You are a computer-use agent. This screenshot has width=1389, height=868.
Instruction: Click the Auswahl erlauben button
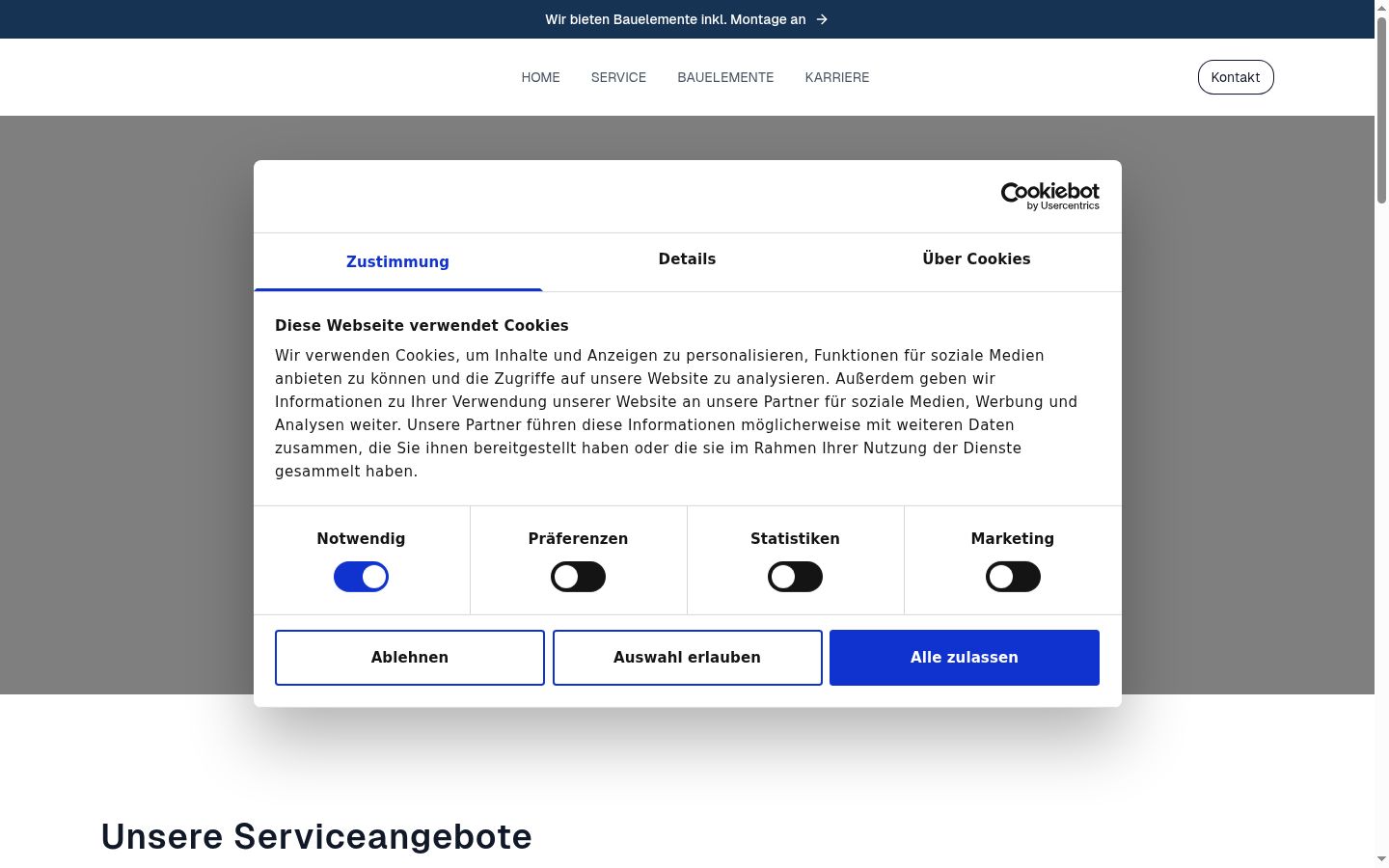click(688, 658)
